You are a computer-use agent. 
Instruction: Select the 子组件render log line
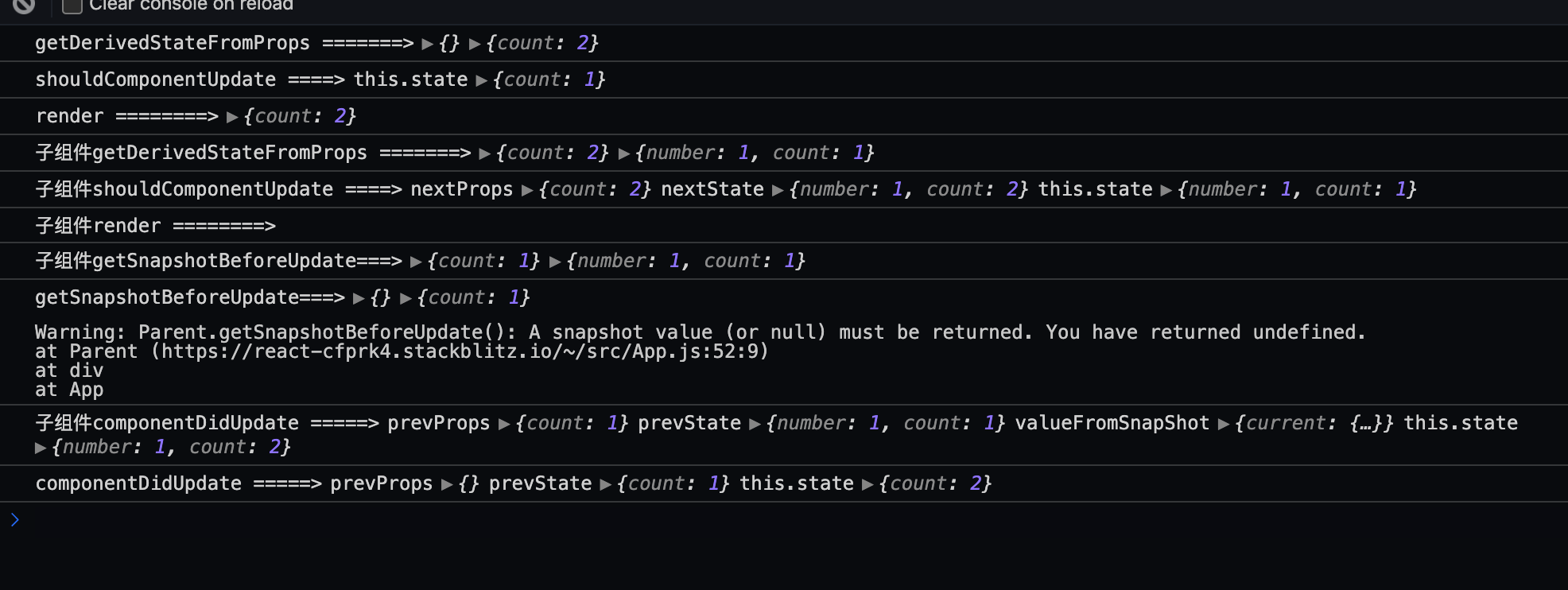(784, 226)
